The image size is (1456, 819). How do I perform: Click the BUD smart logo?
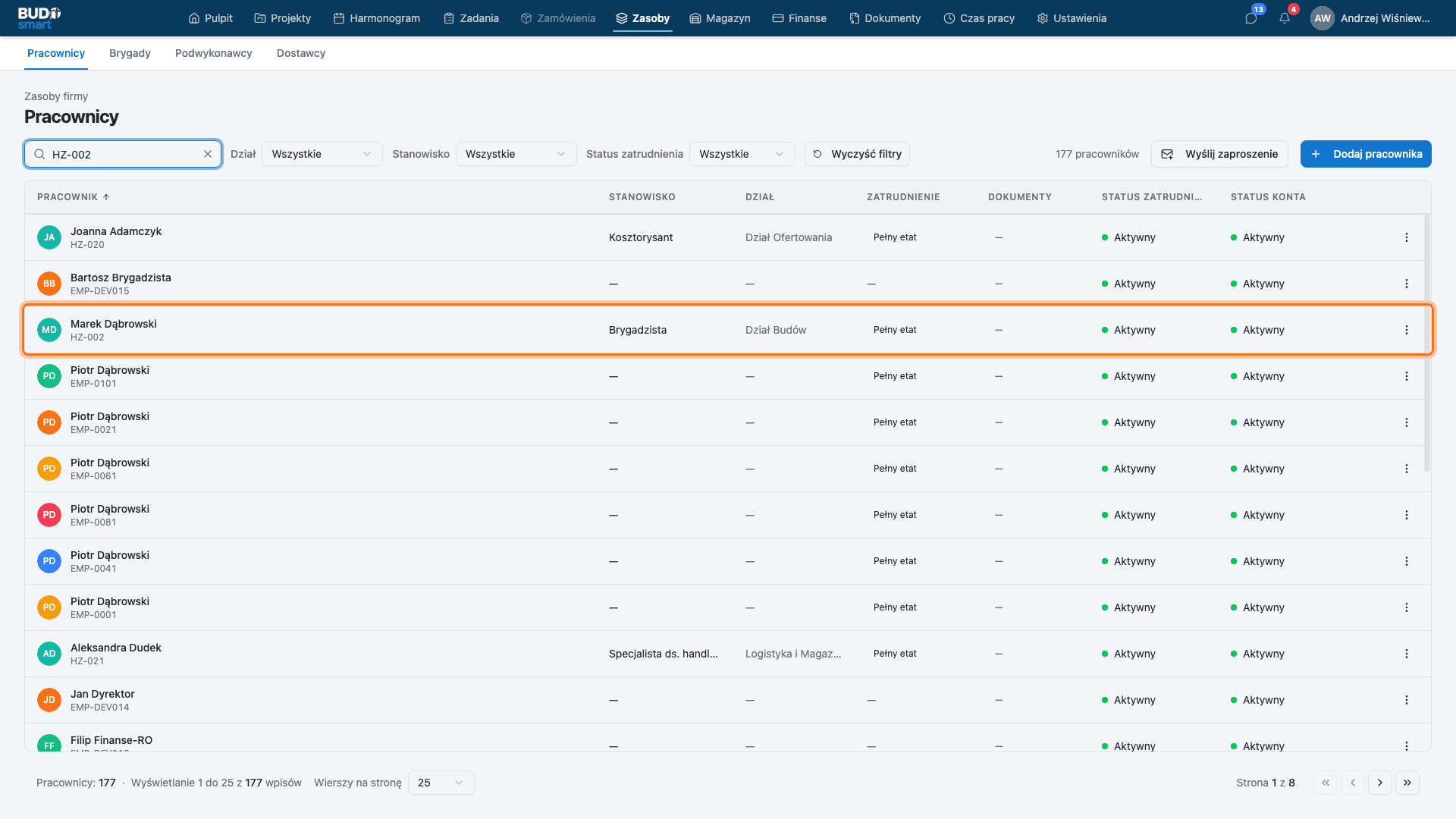(x=39, y=18)
